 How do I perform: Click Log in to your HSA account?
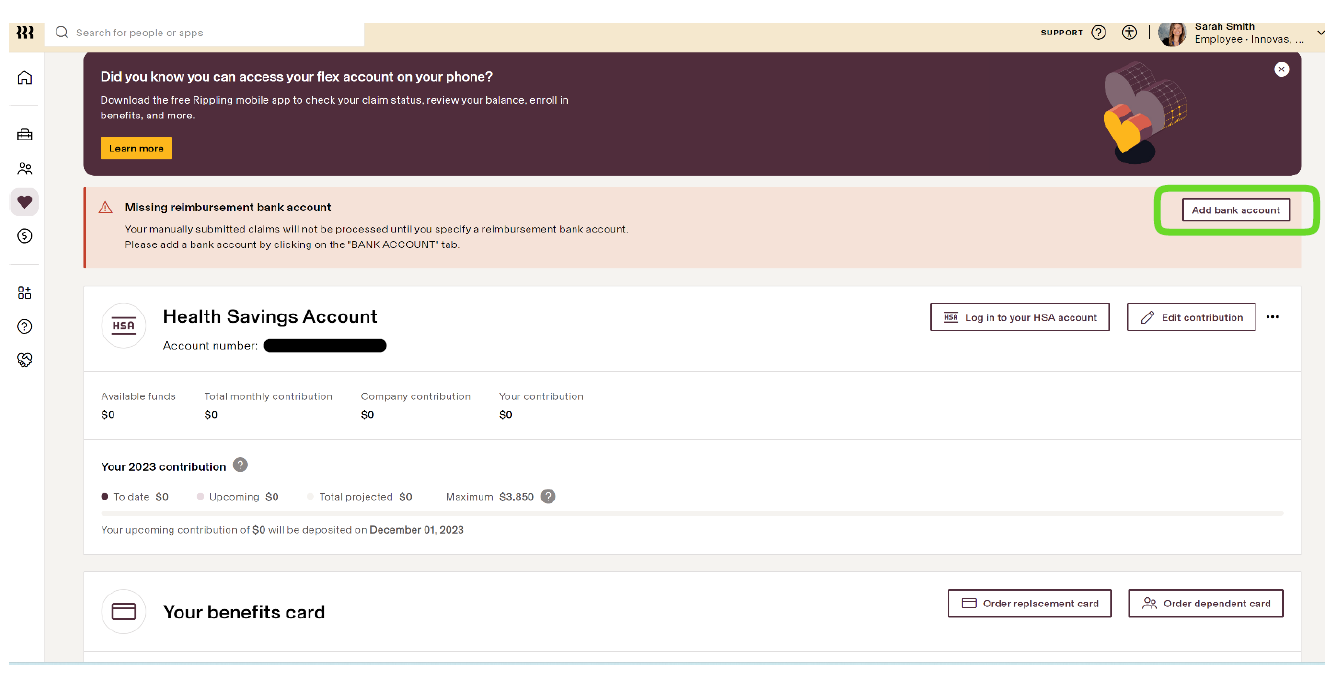pos(1020,317)
